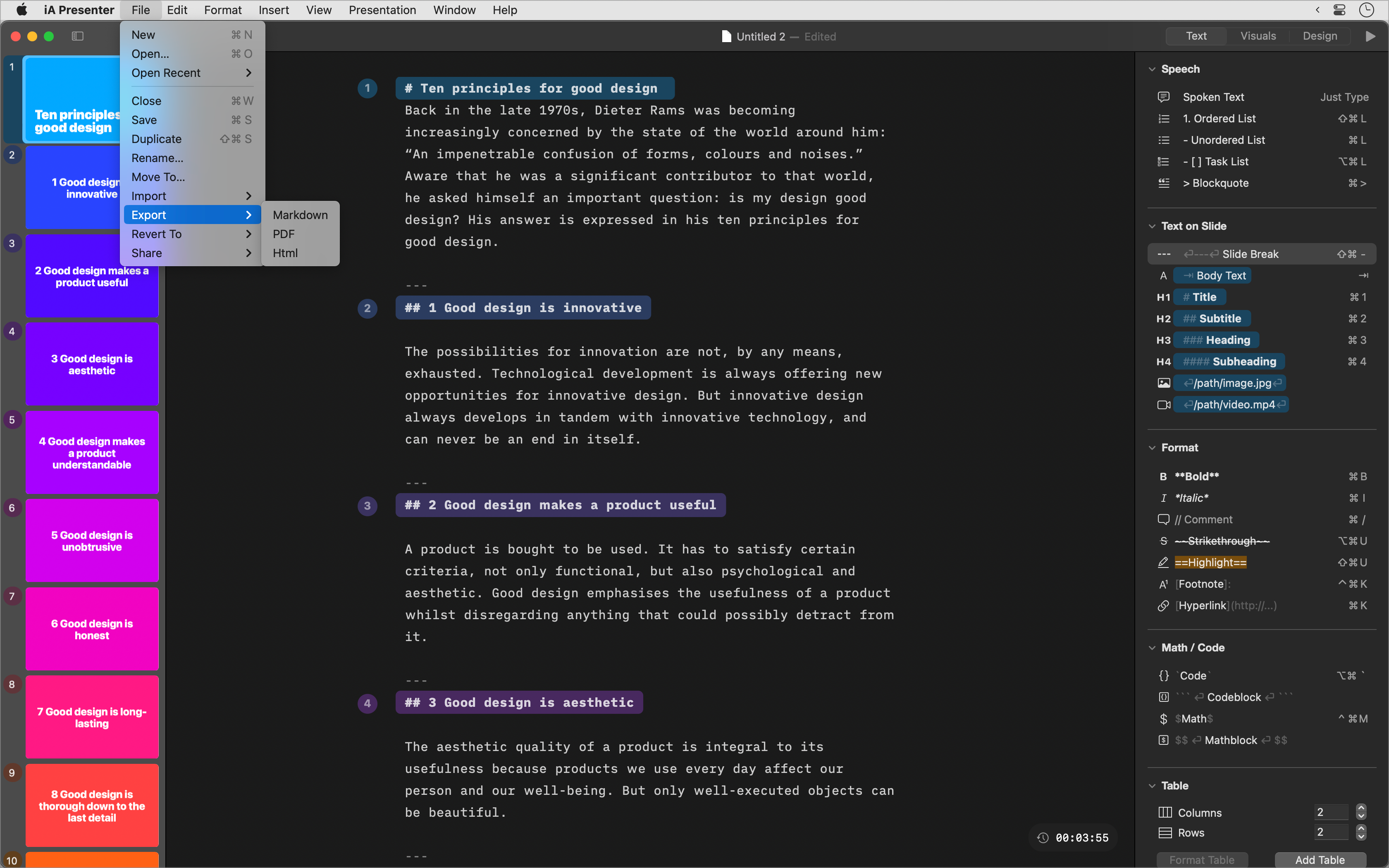The image size is (1389, 868).
Task: Click the image path icon
Action: [1163, 383]
